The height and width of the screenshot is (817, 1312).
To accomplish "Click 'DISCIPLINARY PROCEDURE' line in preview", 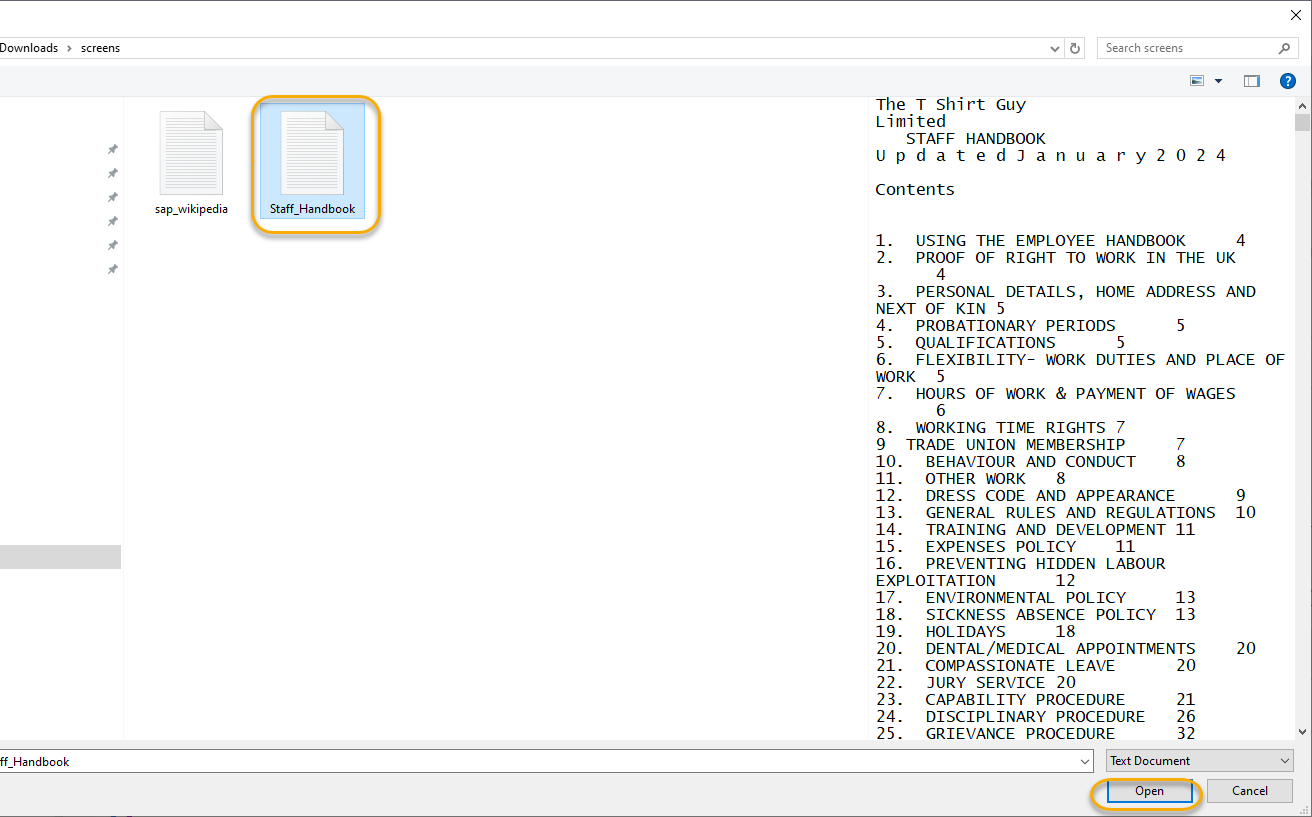I will pos(1036,717).
